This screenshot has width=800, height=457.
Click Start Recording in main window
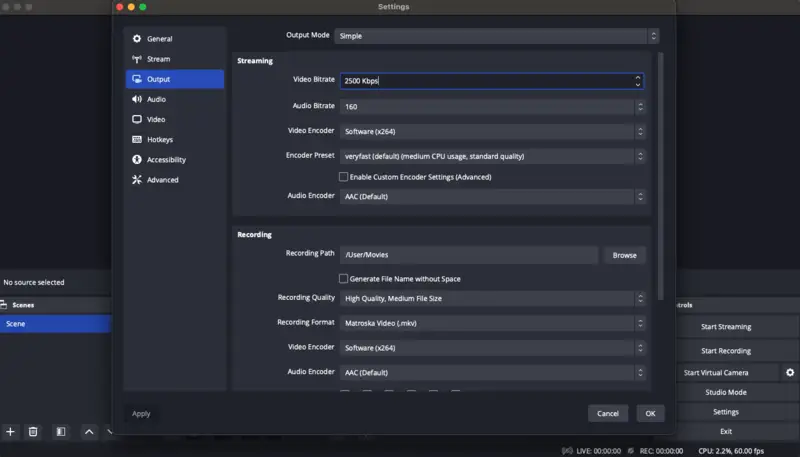[x=726, y=351]
